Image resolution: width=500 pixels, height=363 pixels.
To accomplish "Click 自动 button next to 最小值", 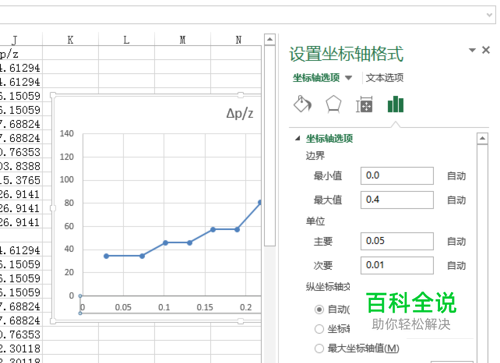I will point(456,176).
